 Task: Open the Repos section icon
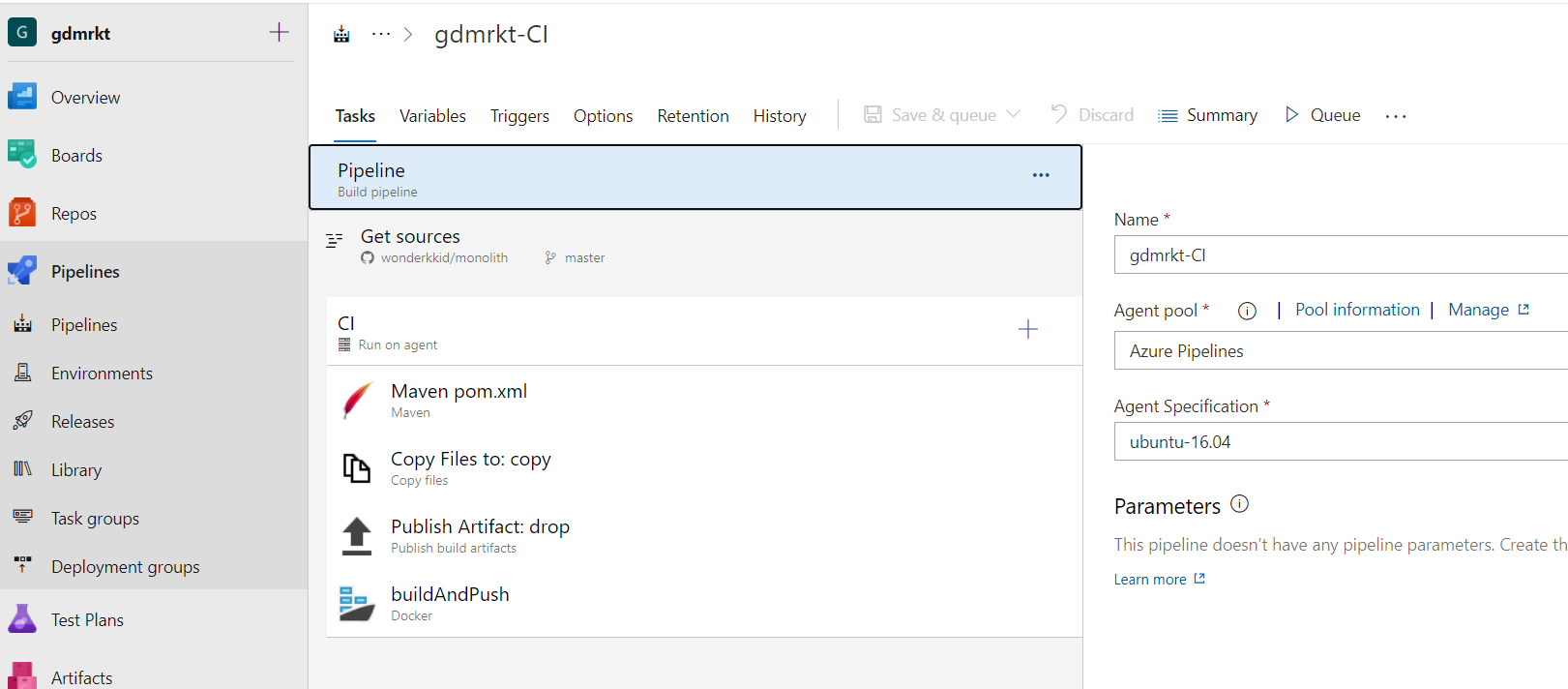[x=22, y=213]
